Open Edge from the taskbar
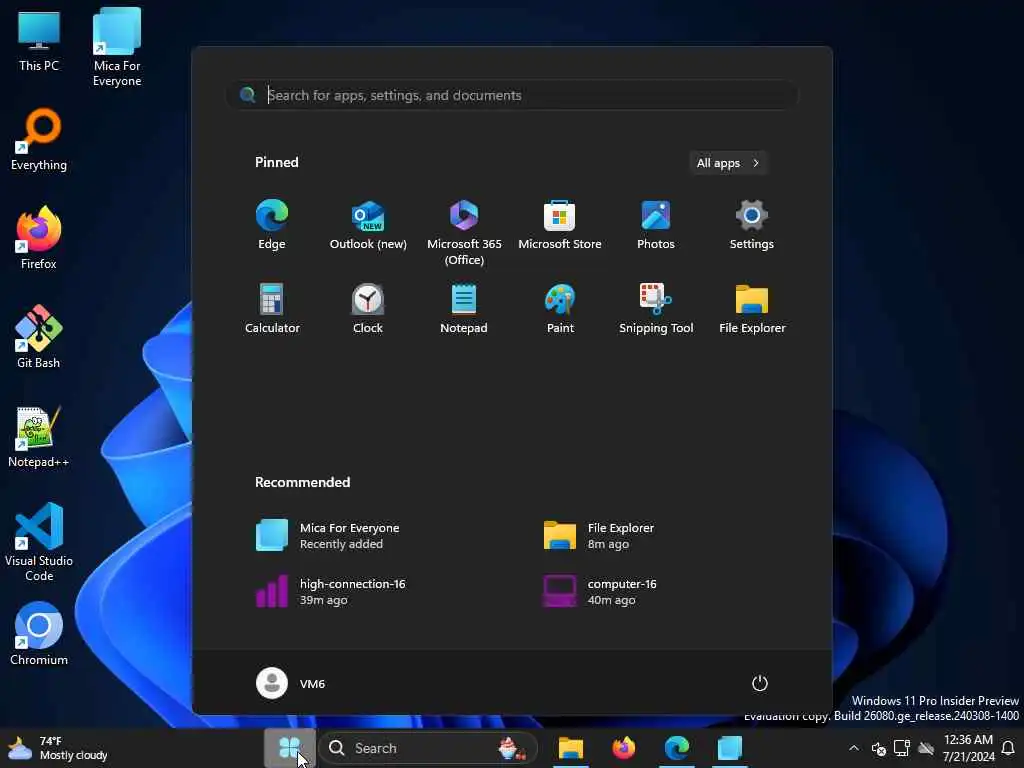 tap(677, 748)
